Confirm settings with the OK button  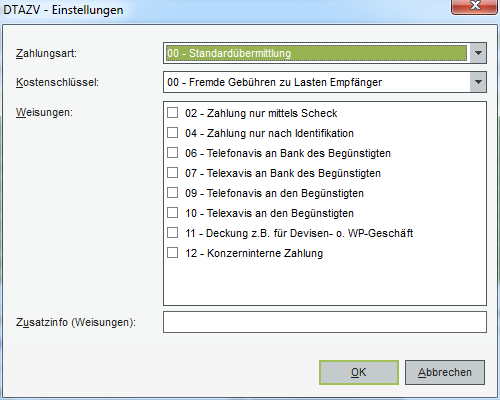(359, 372)
